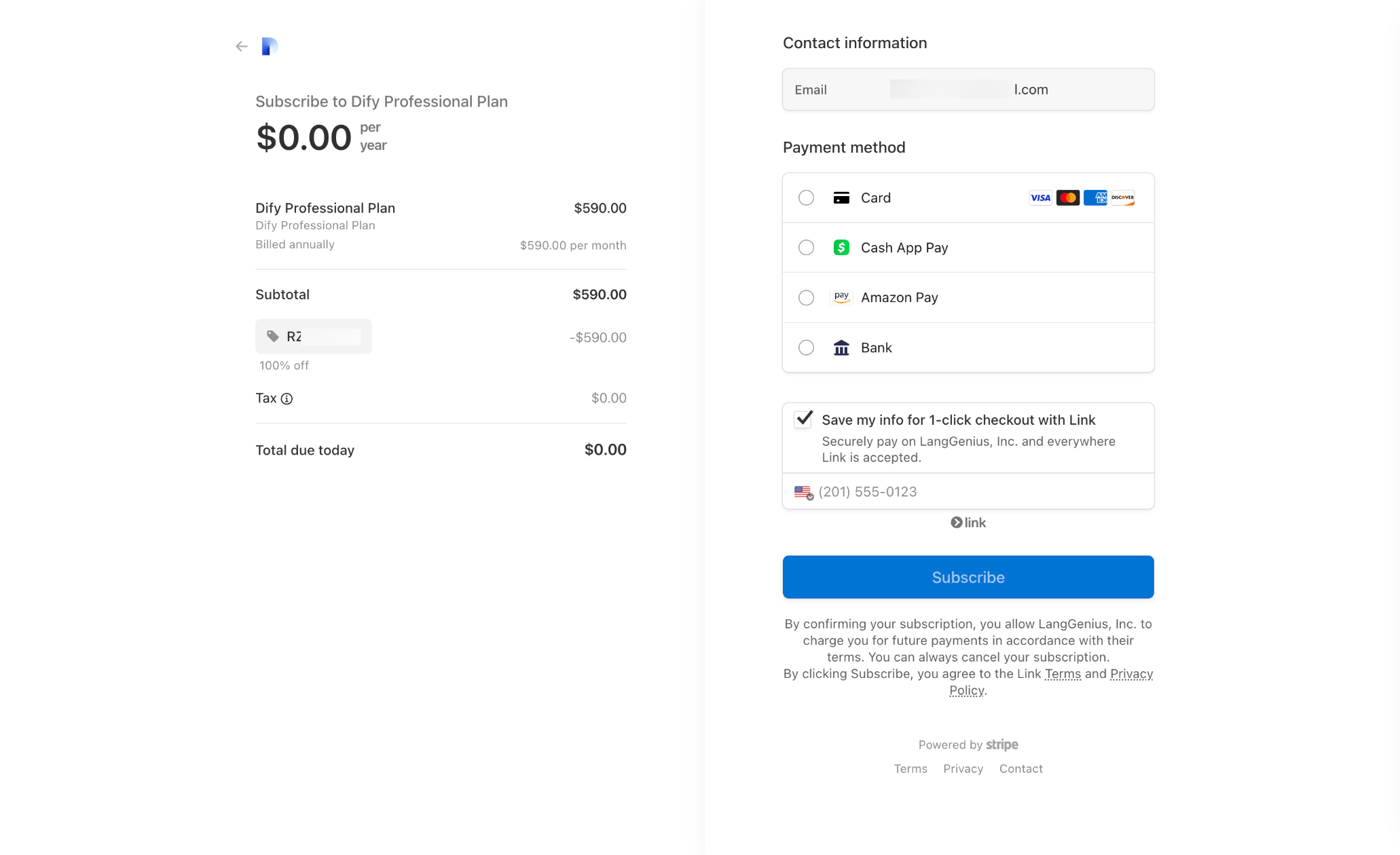The width and height of the screenshot is (1400, 855).
Task: Select the Card radio button
Action: coord(806,198)
